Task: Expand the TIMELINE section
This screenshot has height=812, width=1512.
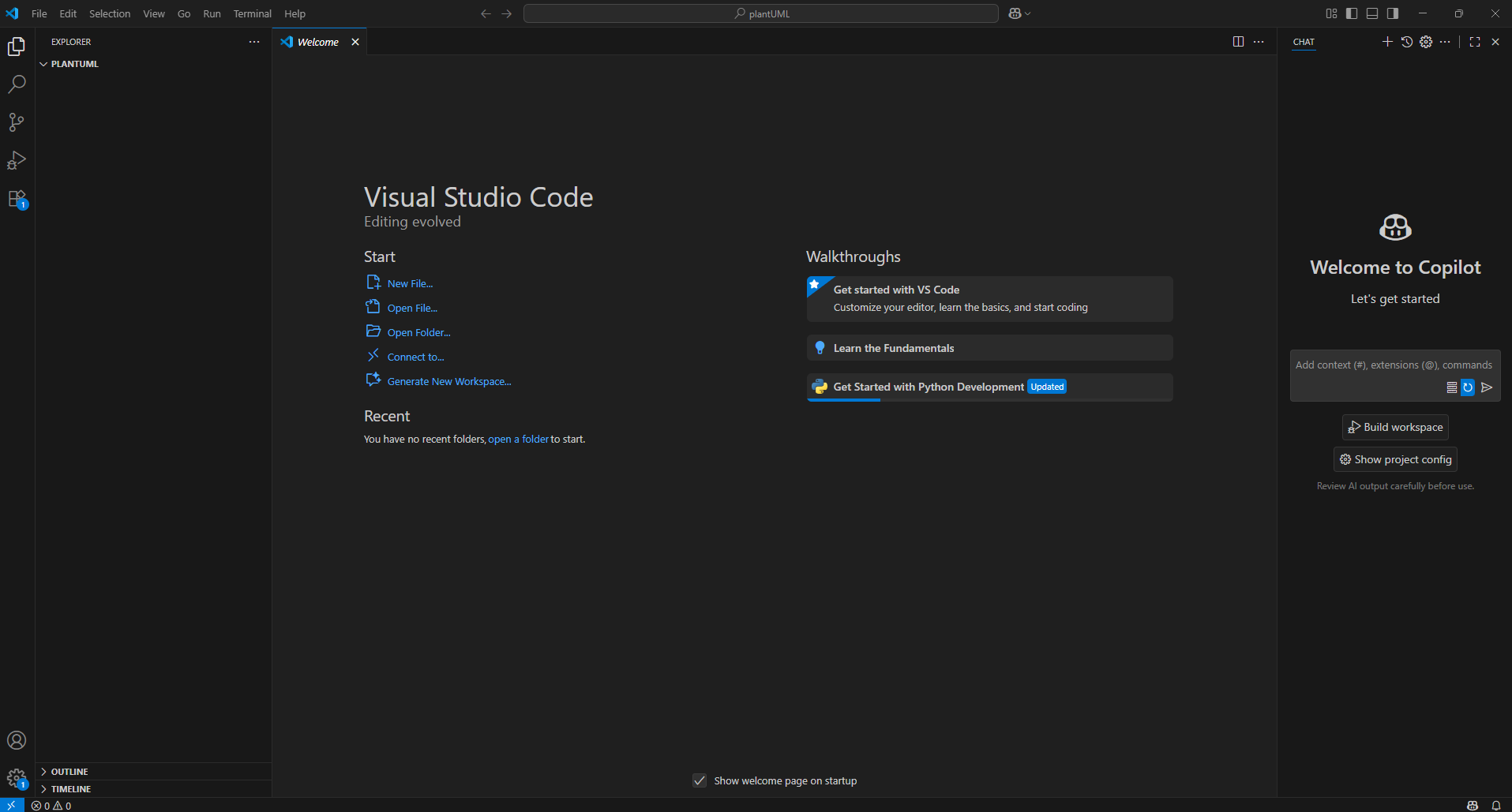Action: coord(153,789)
